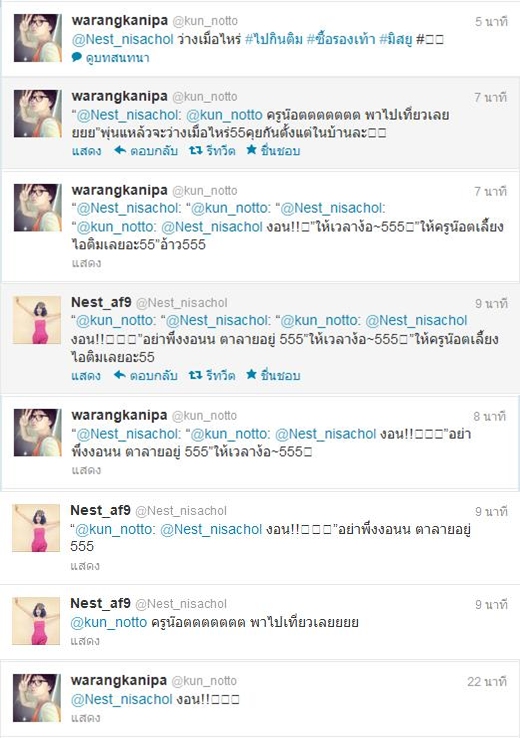Click the favorite star icon in second tweet
520x738 pixels.
[251, 150]
